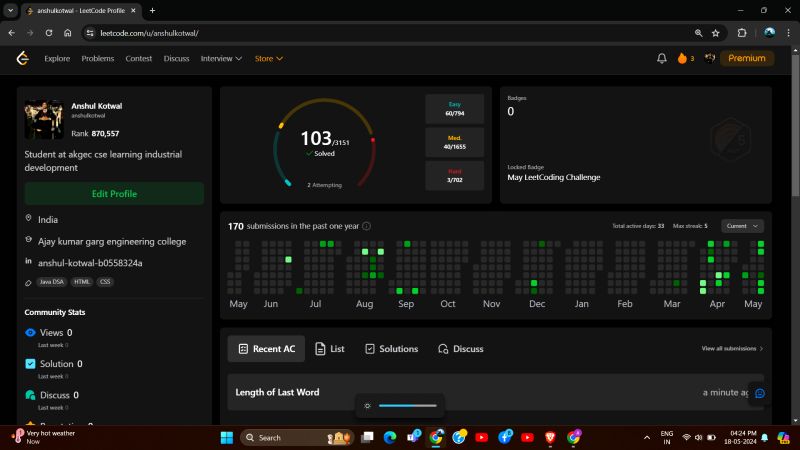Click the page vertical scrollbar
The width and height of the screenshot is (800, 450).
pos(795,125)
